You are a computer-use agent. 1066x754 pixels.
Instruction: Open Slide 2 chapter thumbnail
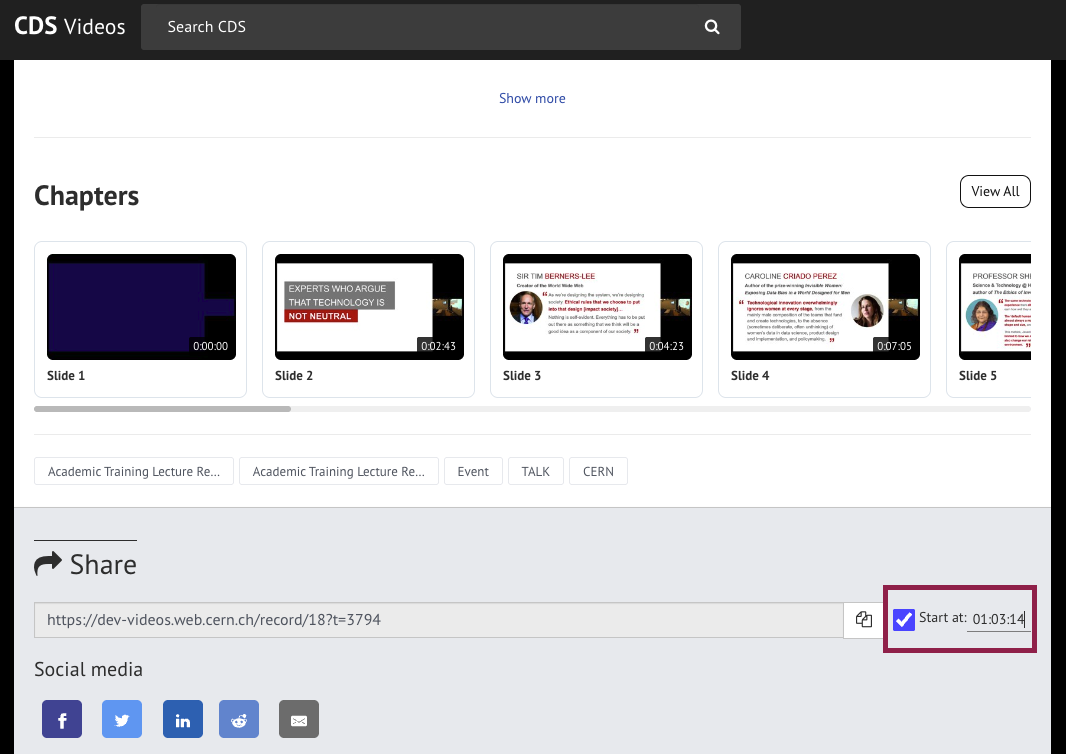[x=369, y=307]
